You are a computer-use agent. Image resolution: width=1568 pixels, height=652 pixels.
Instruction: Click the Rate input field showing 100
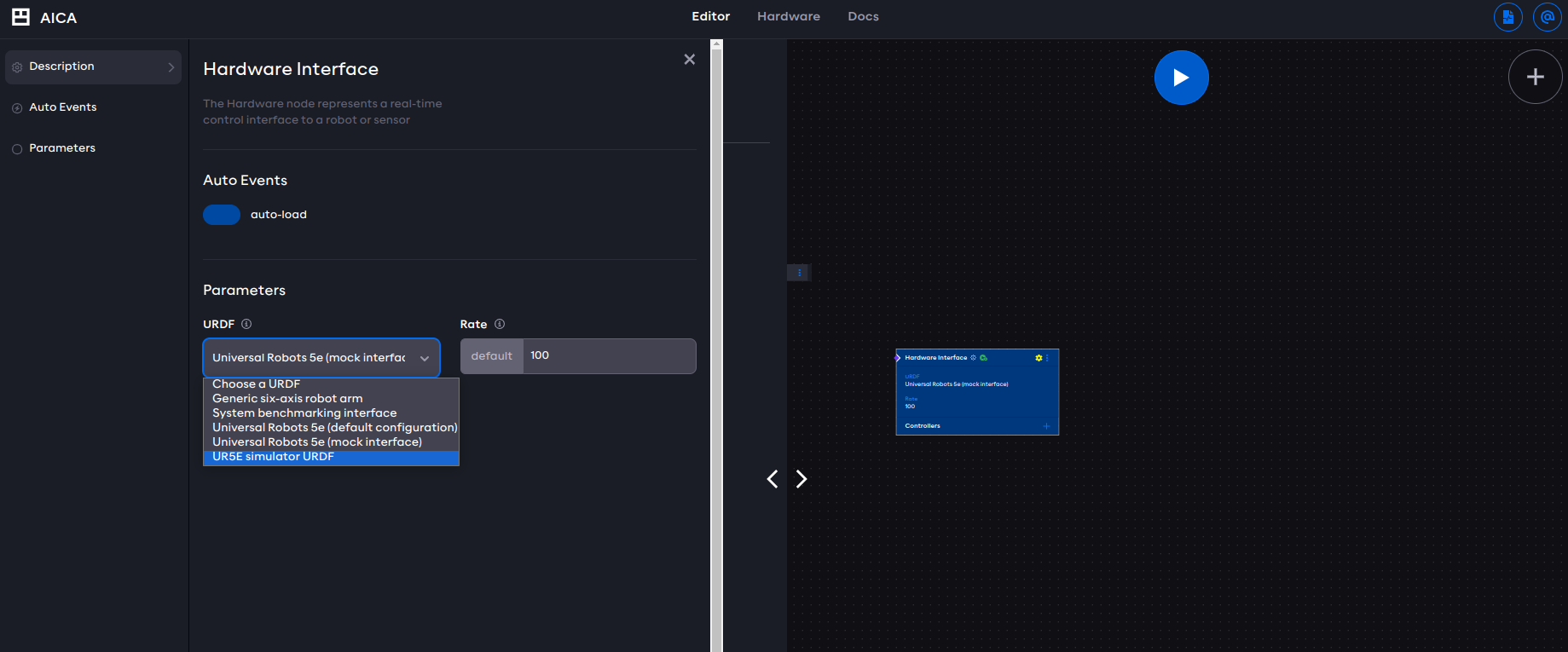click(x=609, y=356)
